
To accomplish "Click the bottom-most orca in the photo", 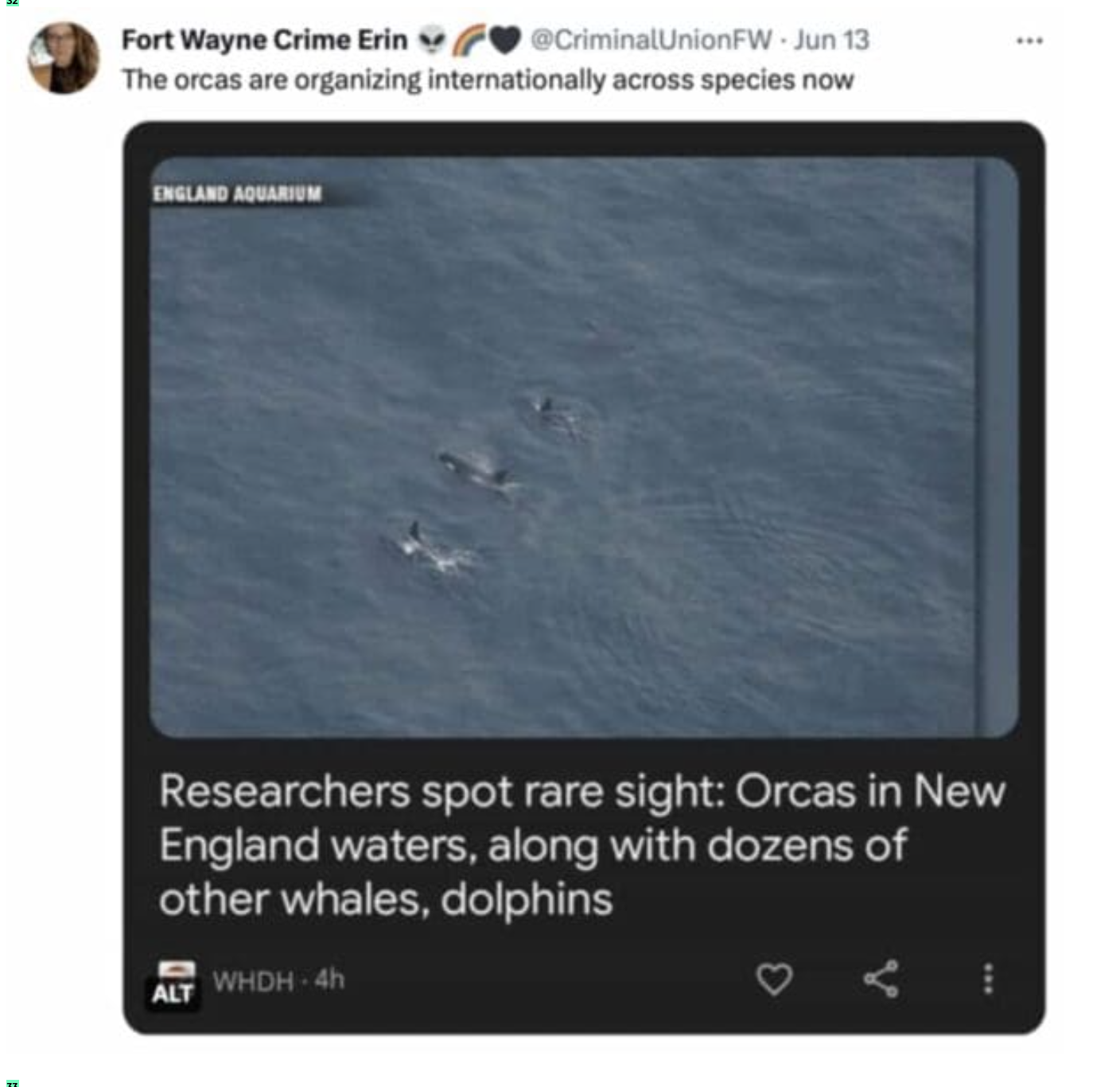I will tap(426, 546).
